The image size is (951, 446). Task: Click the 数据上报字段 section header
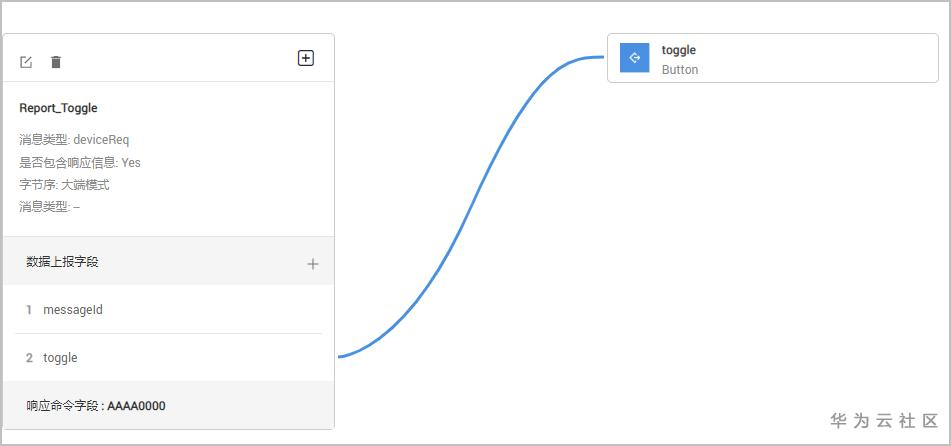[62, 262]
